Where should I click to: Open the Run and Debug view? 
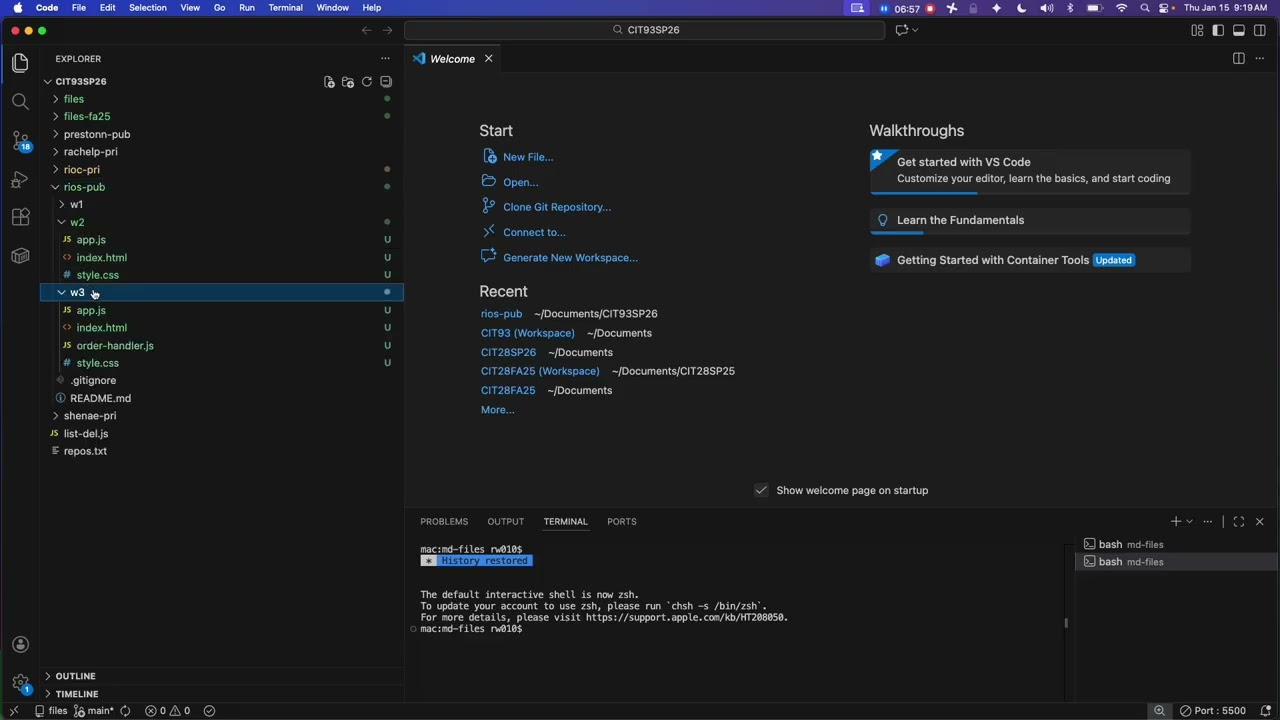pos(20,179)
